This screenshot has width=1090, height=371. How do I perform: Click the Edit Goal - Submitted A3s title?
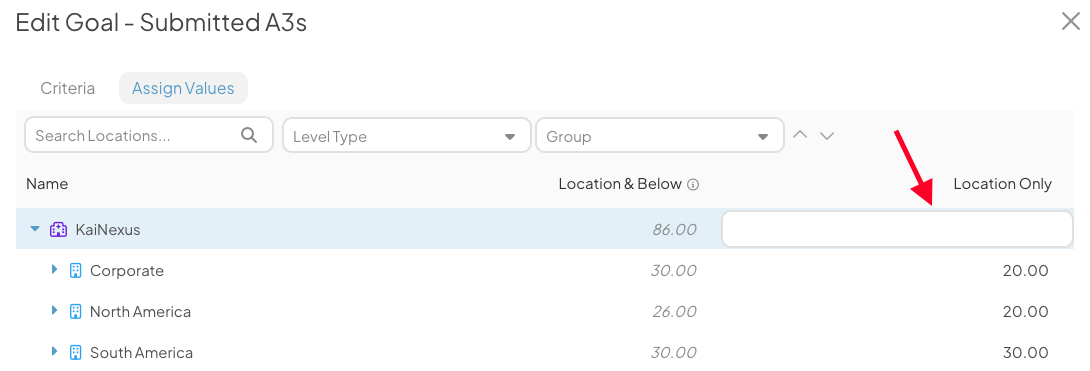(161, 23)
